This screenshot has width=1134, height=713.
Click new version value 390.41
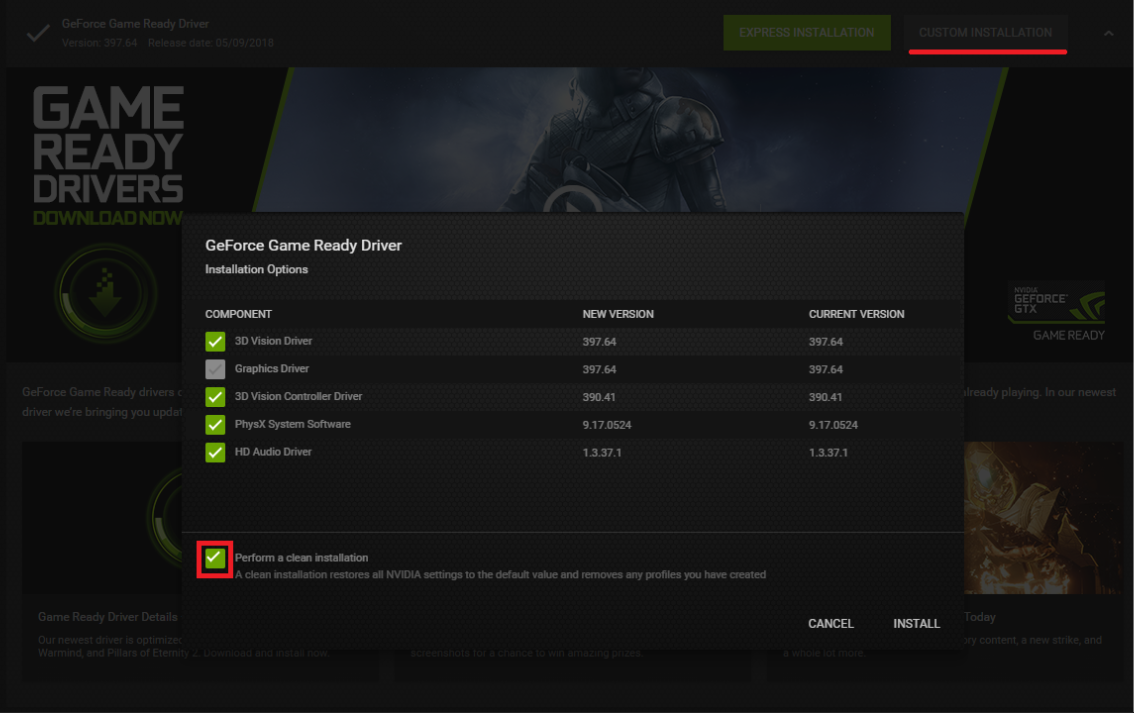[599, 397]
